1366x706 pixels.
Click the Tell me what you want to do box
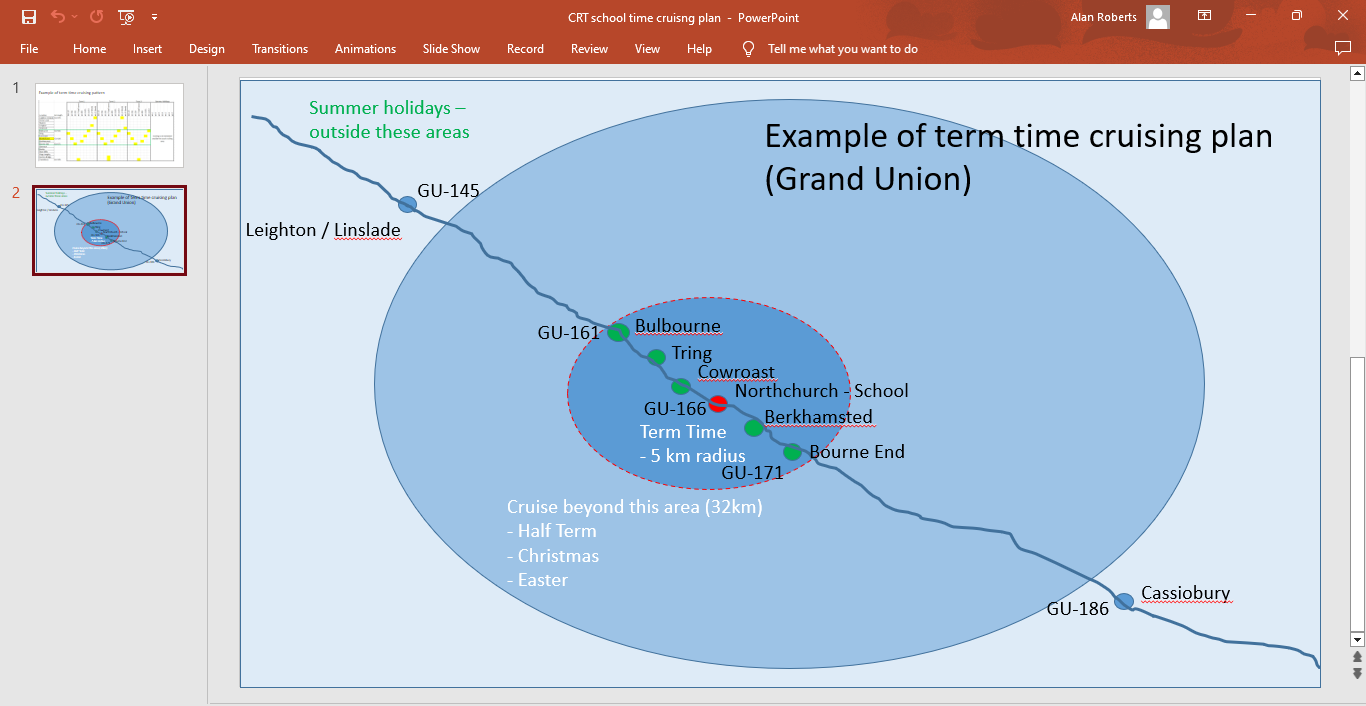(842, 49)
